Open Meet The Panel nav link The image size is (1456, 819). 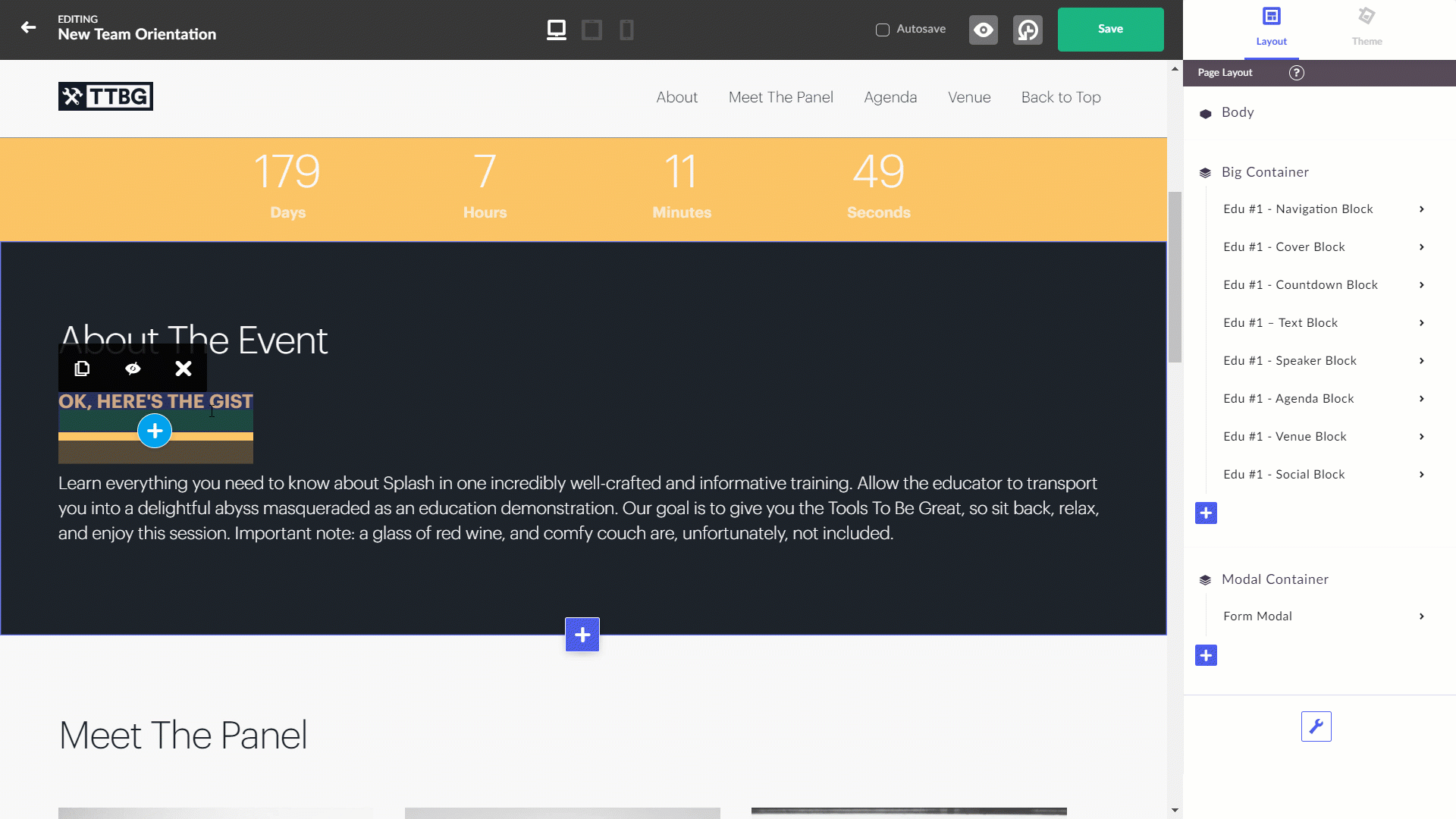781,97
